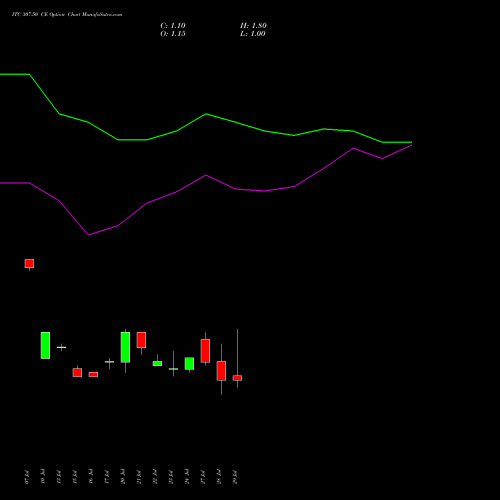Select the red candlestick above 27 Jul
Viewport: 500px width, 500px height.
[205, 351]
